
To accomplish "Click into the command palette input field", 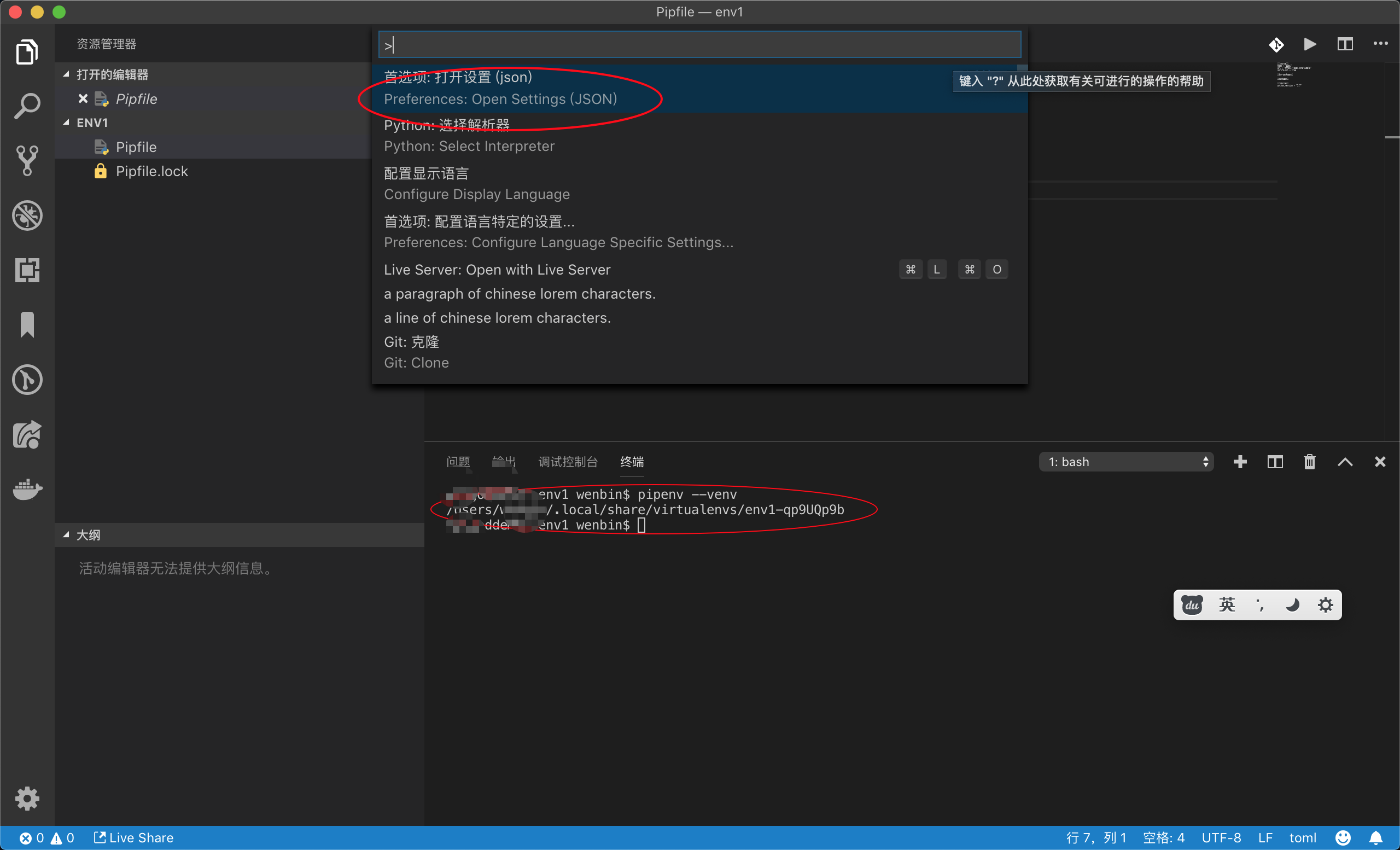I will pos(699,45).
